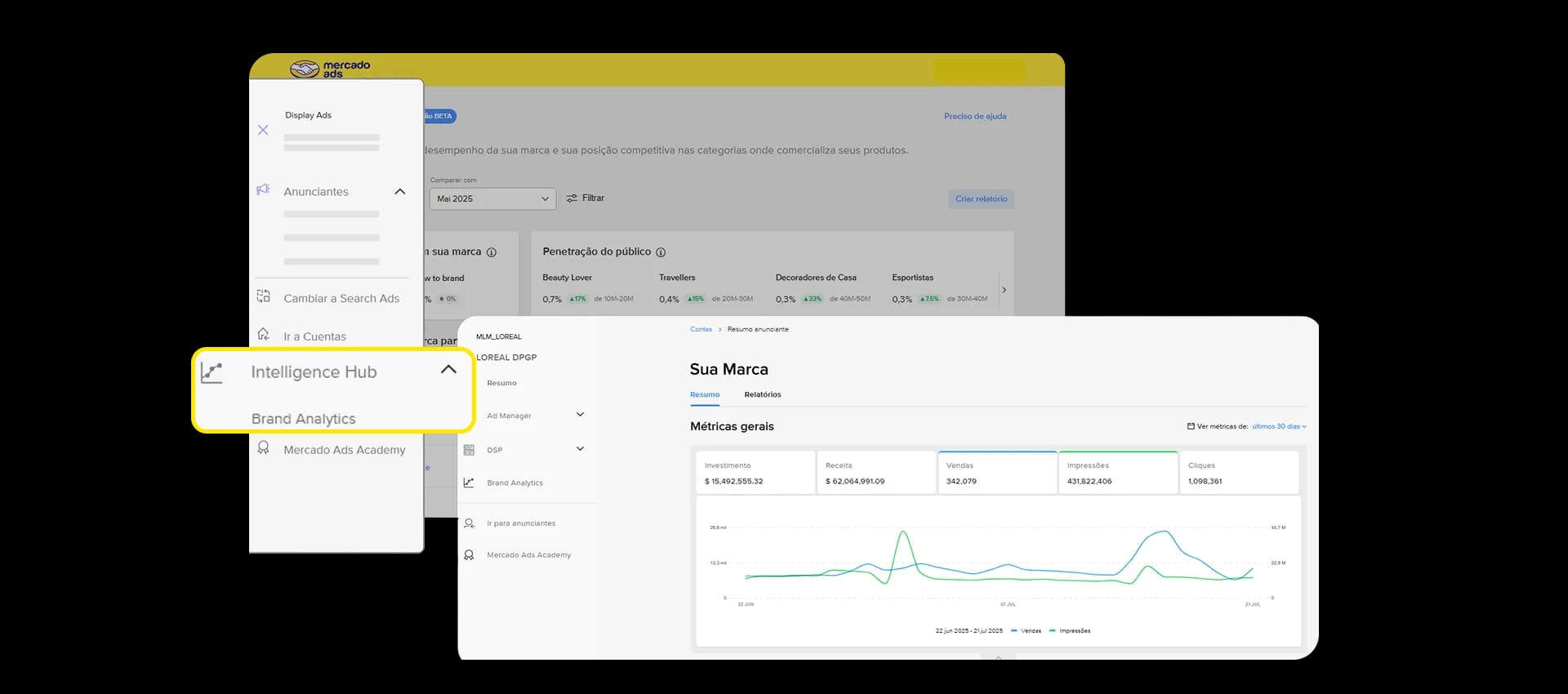Click info icon next to Penetração do público
Screen dimensions: 1568x694
(661, 252)
